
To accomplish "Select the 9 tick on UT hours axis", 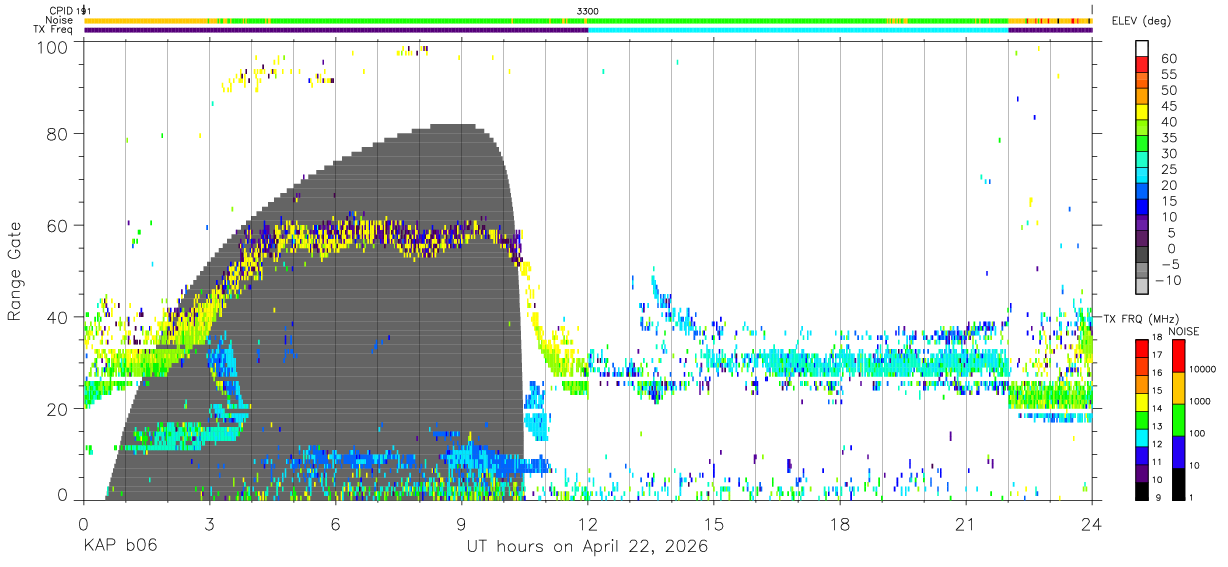I will [462, 524].
